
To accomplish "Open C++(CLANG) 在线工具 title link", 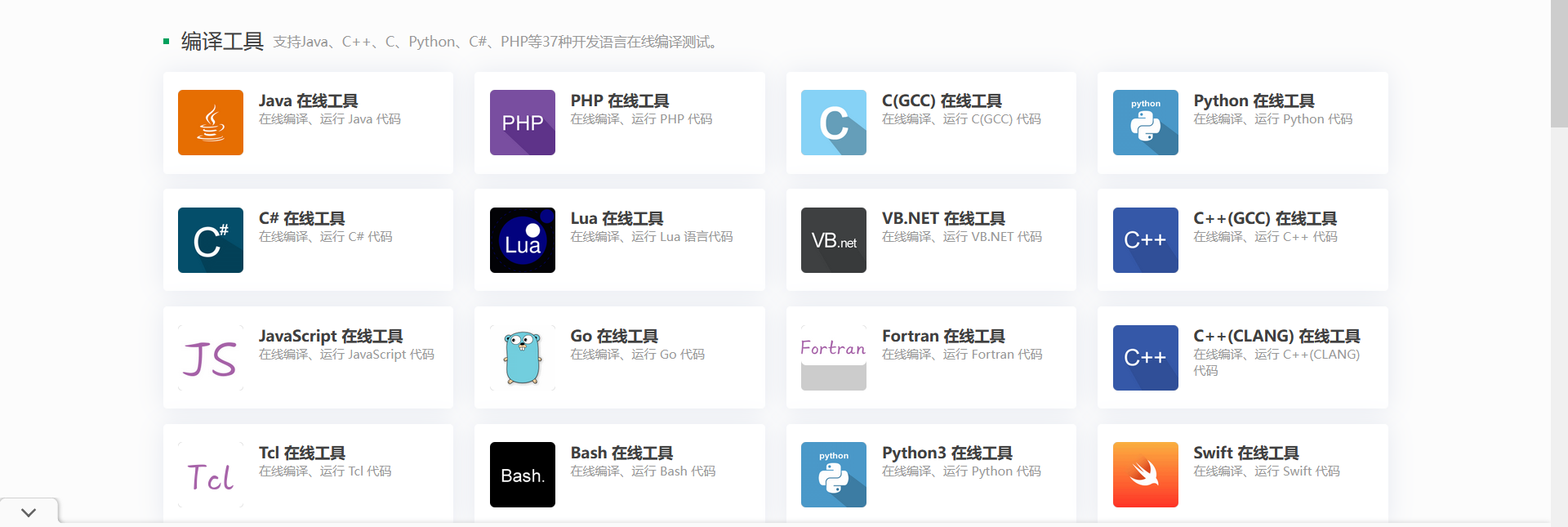I will 1277,337.
